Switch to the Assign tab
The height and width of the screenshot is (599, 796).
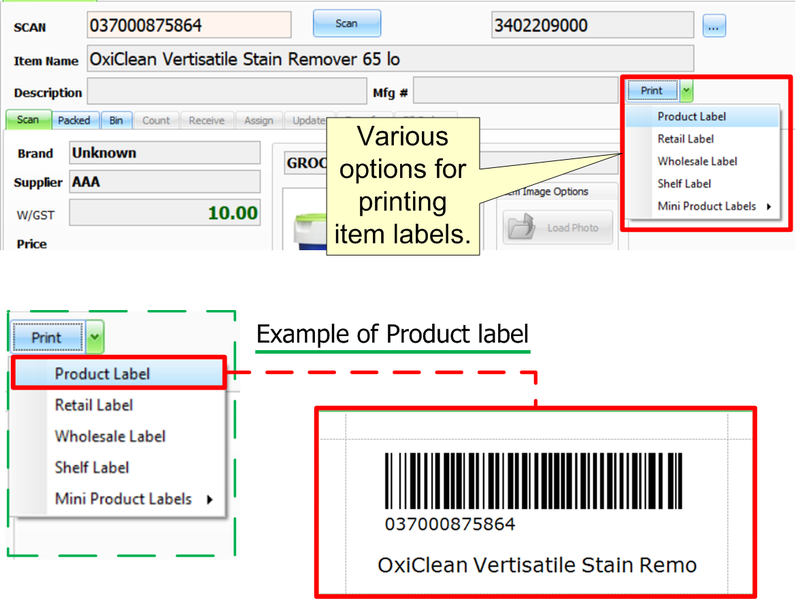coord(259,120)
